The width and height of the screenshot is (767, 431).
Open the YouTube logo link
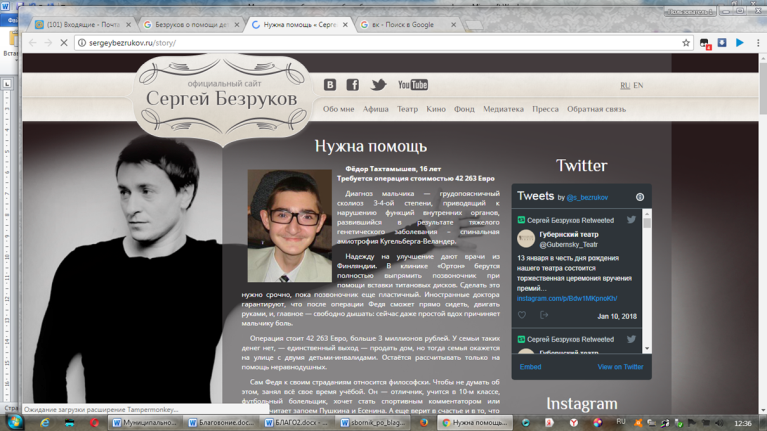[413, 85]
